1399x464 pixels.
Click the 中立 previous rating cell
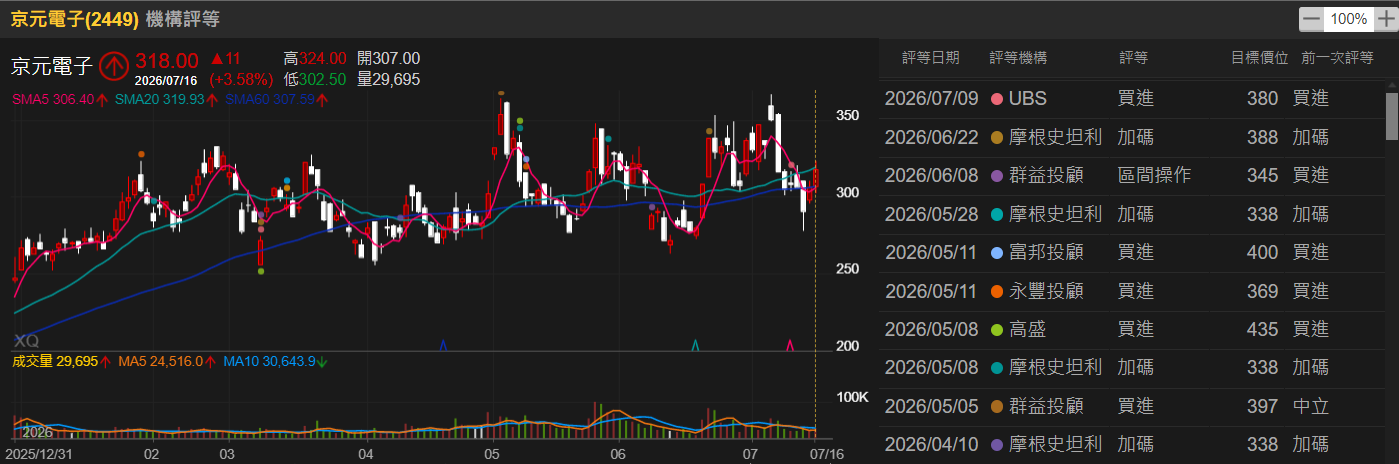(1310, 406)
